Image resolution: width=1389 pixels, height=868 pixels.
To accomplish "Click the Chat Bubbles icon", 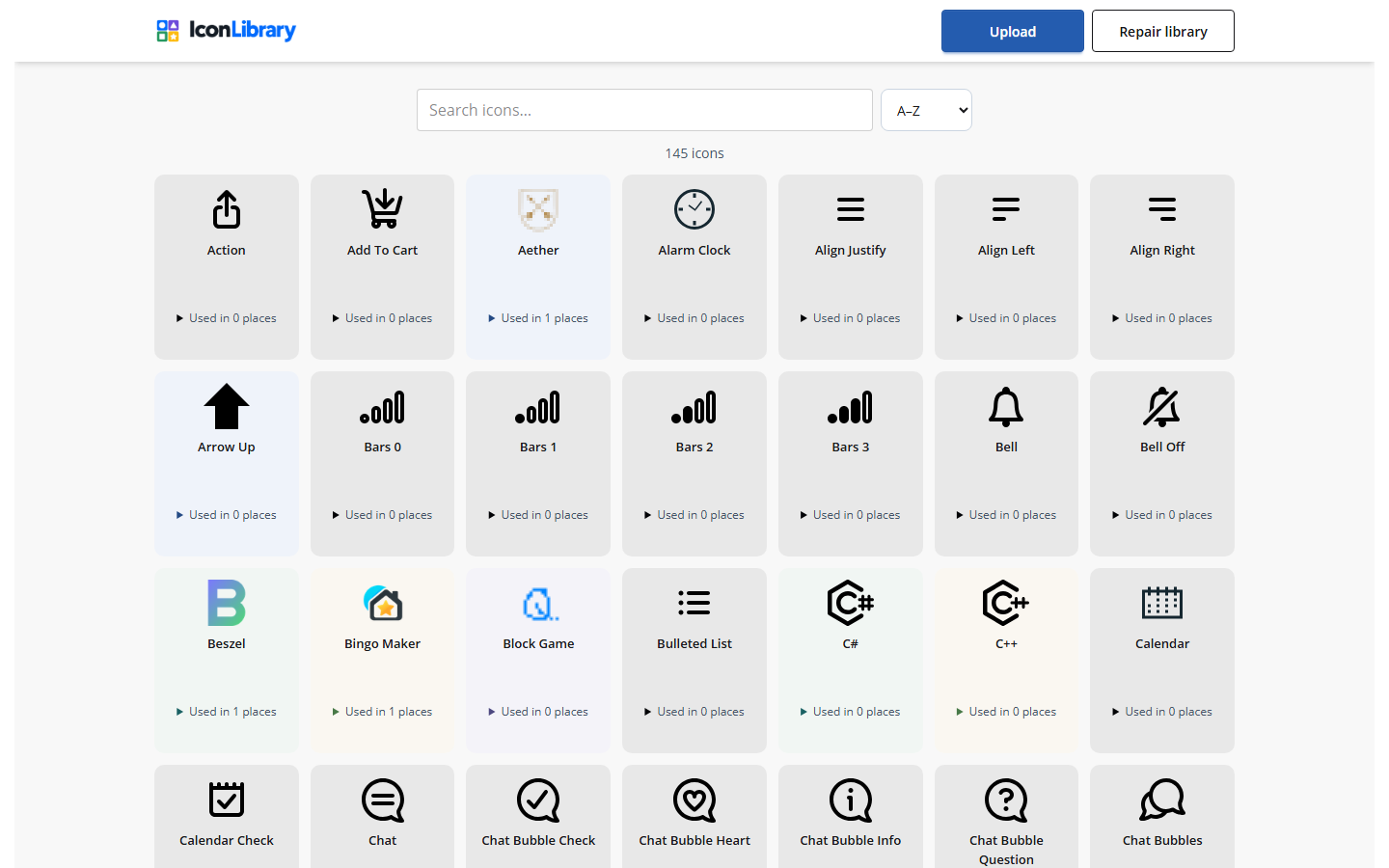I will tap(1162, 800).
